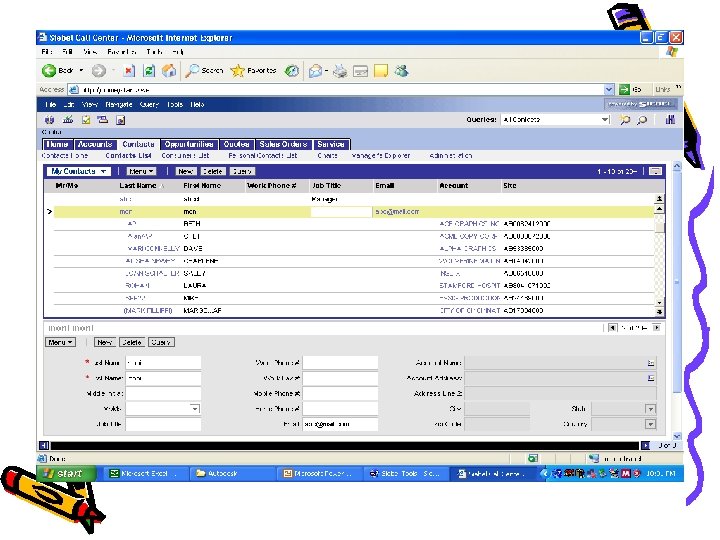The image size is (720, 540).
Task: Click the Stop loading icon
Action: point(129,71)
